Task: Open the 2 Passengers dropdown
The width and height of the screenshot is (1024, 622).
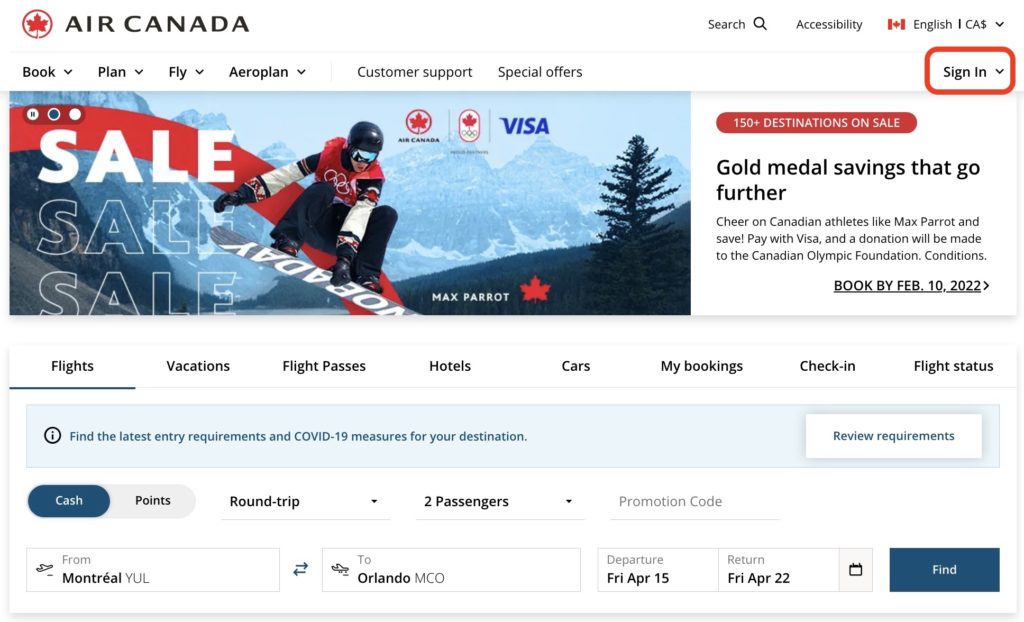Action: (499, 501)
